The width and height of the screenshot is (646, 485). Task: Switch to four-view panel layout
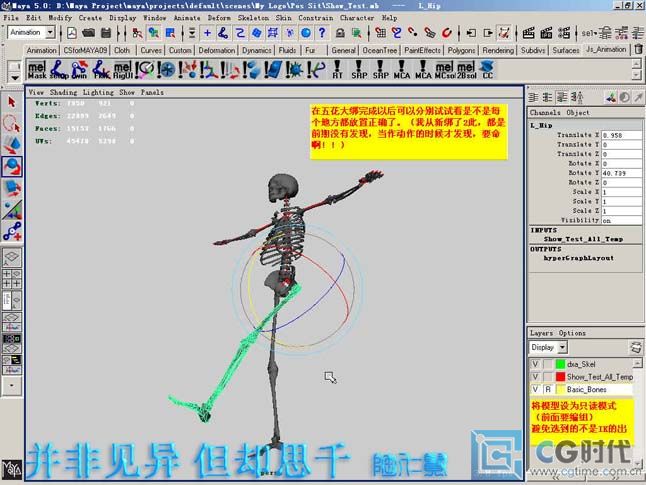pos(12,279)
